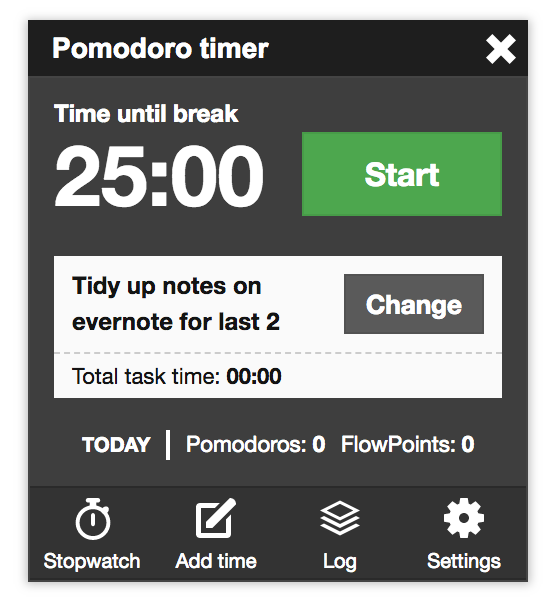Select the Log label
The width and height of the screenshot is (558, 608).
click(340, 562)
